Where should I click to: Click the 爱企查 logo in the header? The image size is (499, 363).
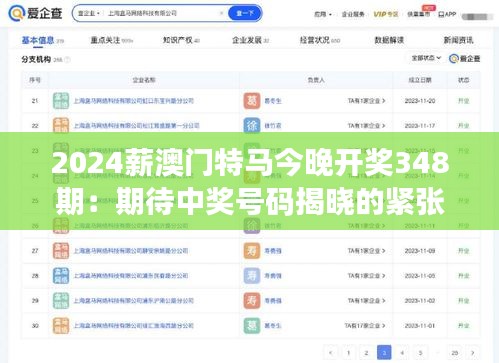tap(35, 13)
